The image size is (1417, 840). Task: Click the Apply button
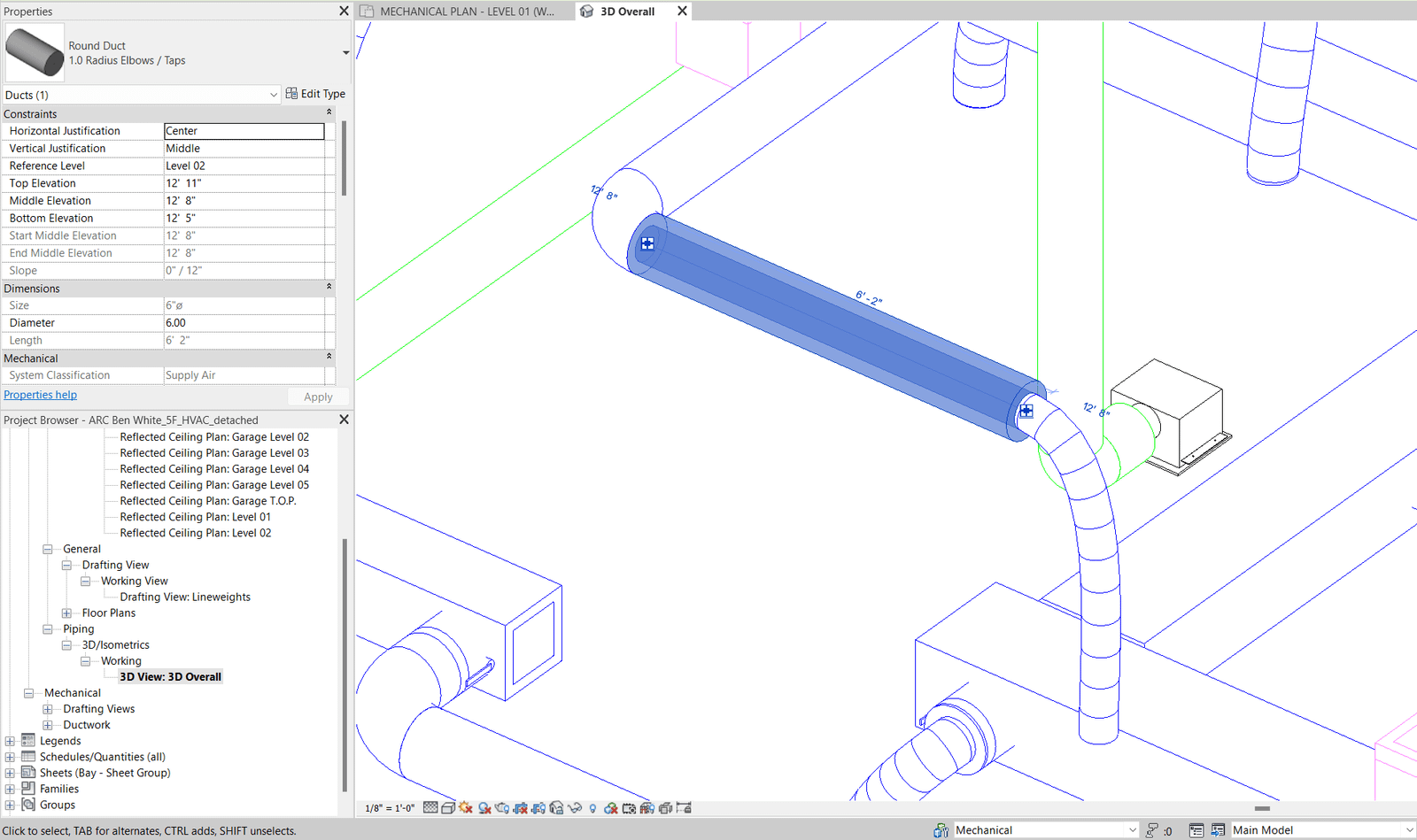coord(318,397)
